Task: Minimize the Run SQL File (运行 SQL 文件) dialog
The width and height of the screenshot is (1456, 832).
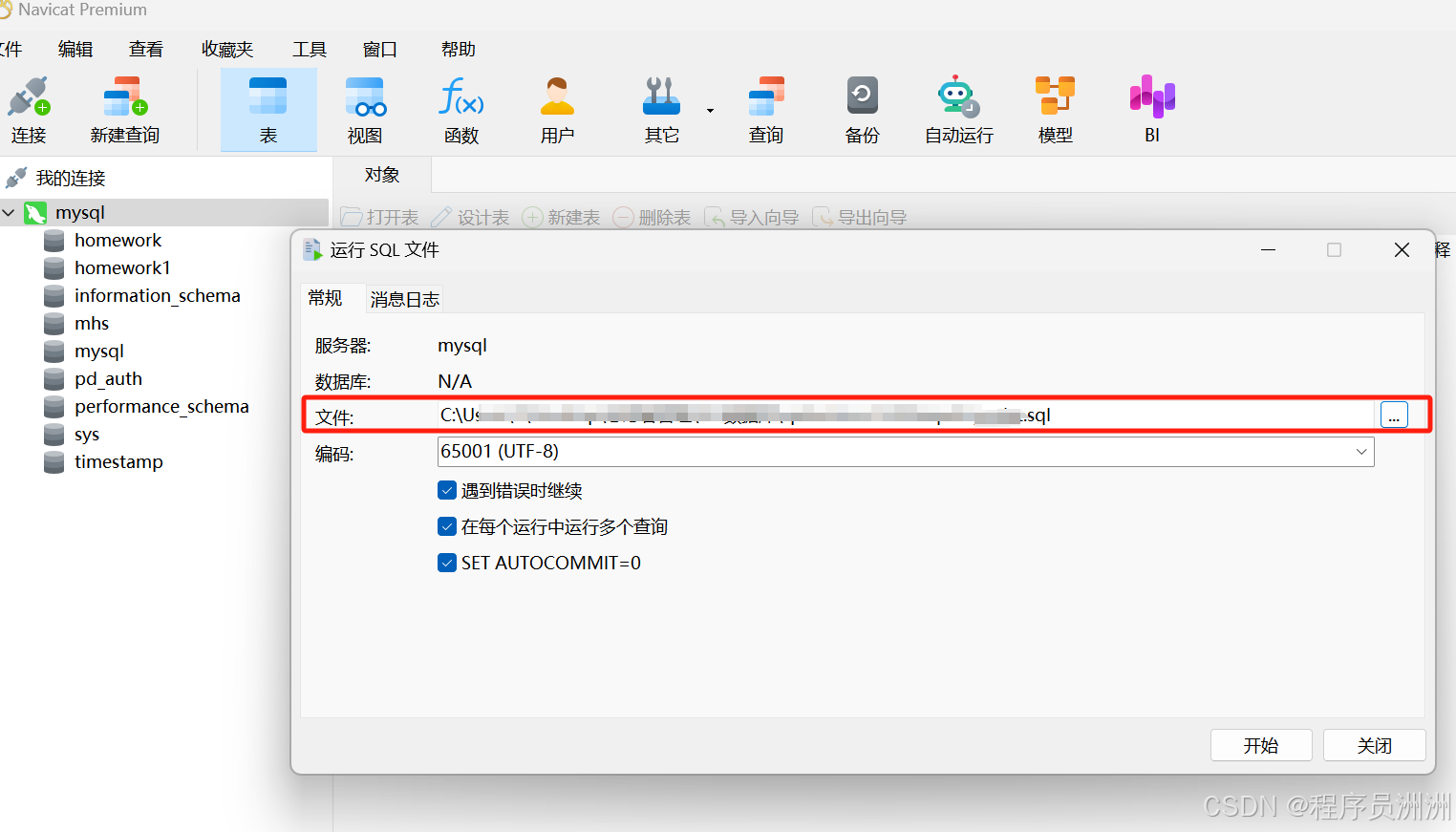Action: click(1269, 250)
